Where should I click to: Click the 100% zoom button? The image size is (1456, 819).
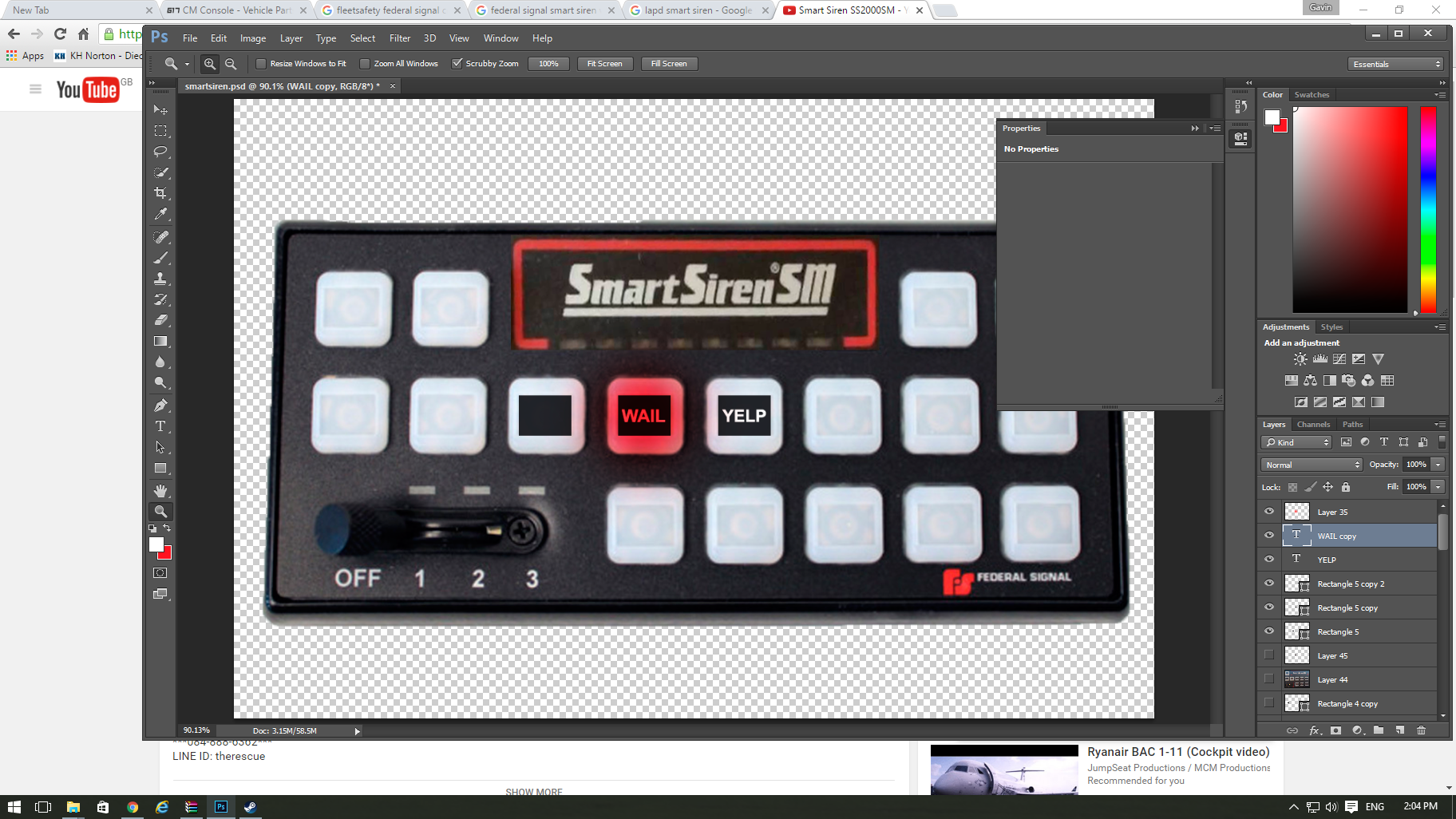pos(548,64)
